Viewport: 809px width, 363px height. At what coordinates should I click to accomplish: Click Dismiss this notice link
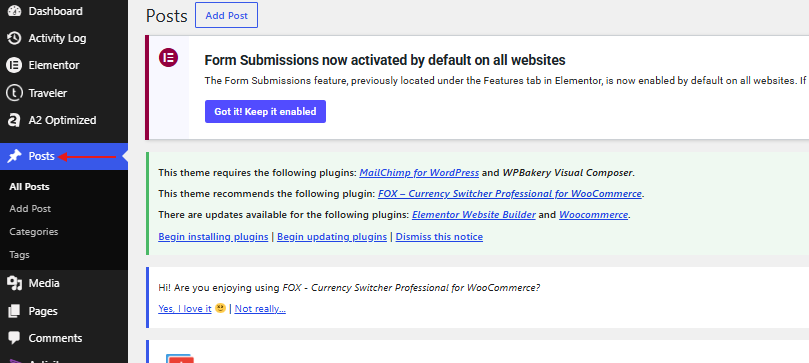[439, 237]
